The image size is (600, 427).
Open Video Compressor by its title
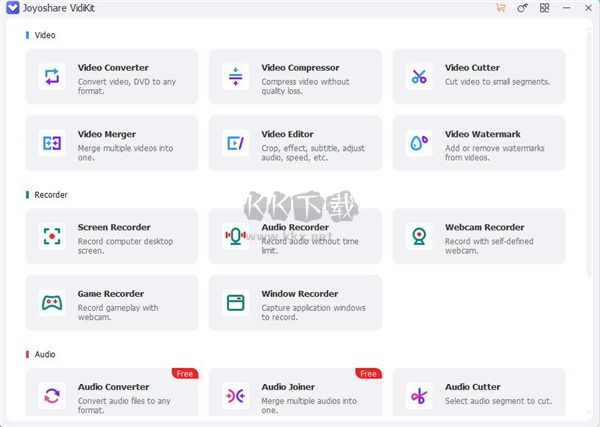tap(300, 68)
